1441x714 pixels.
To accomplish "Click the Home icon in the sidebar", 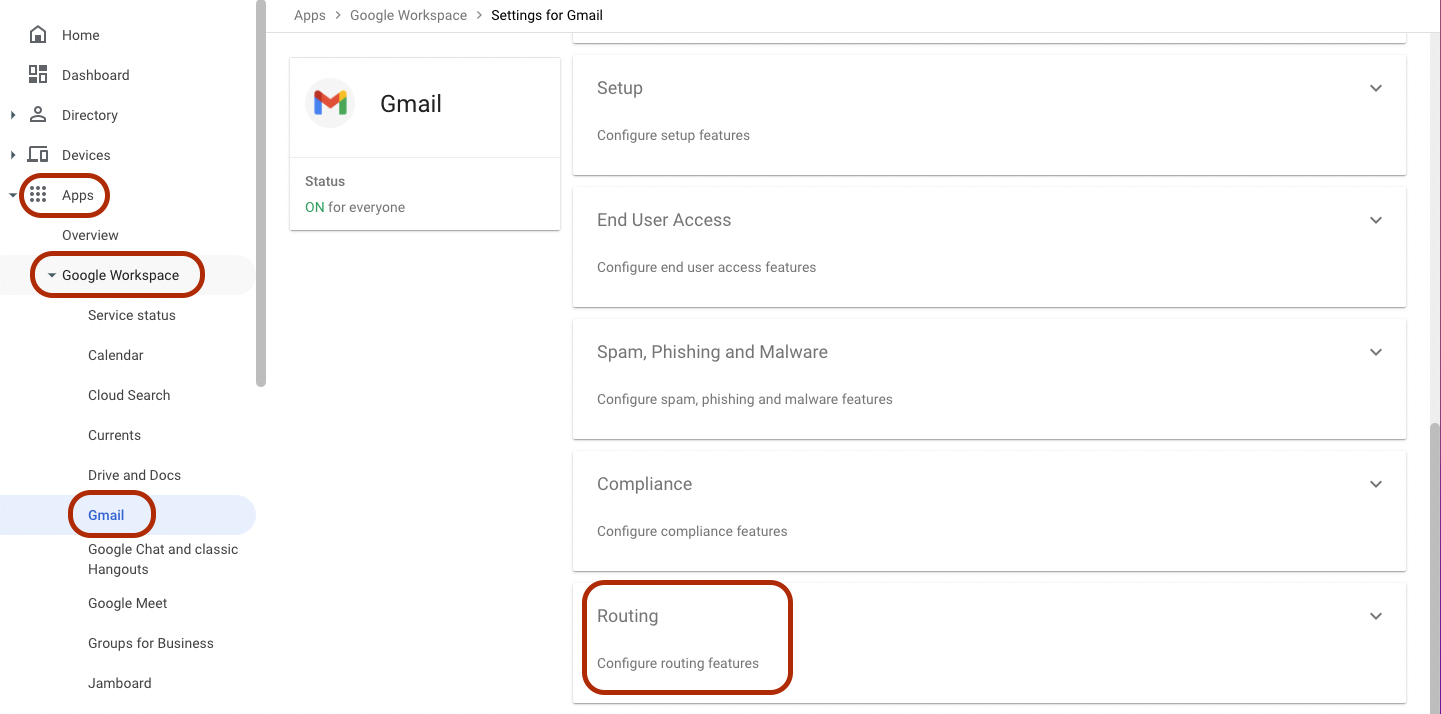I will tap(36, 34).
